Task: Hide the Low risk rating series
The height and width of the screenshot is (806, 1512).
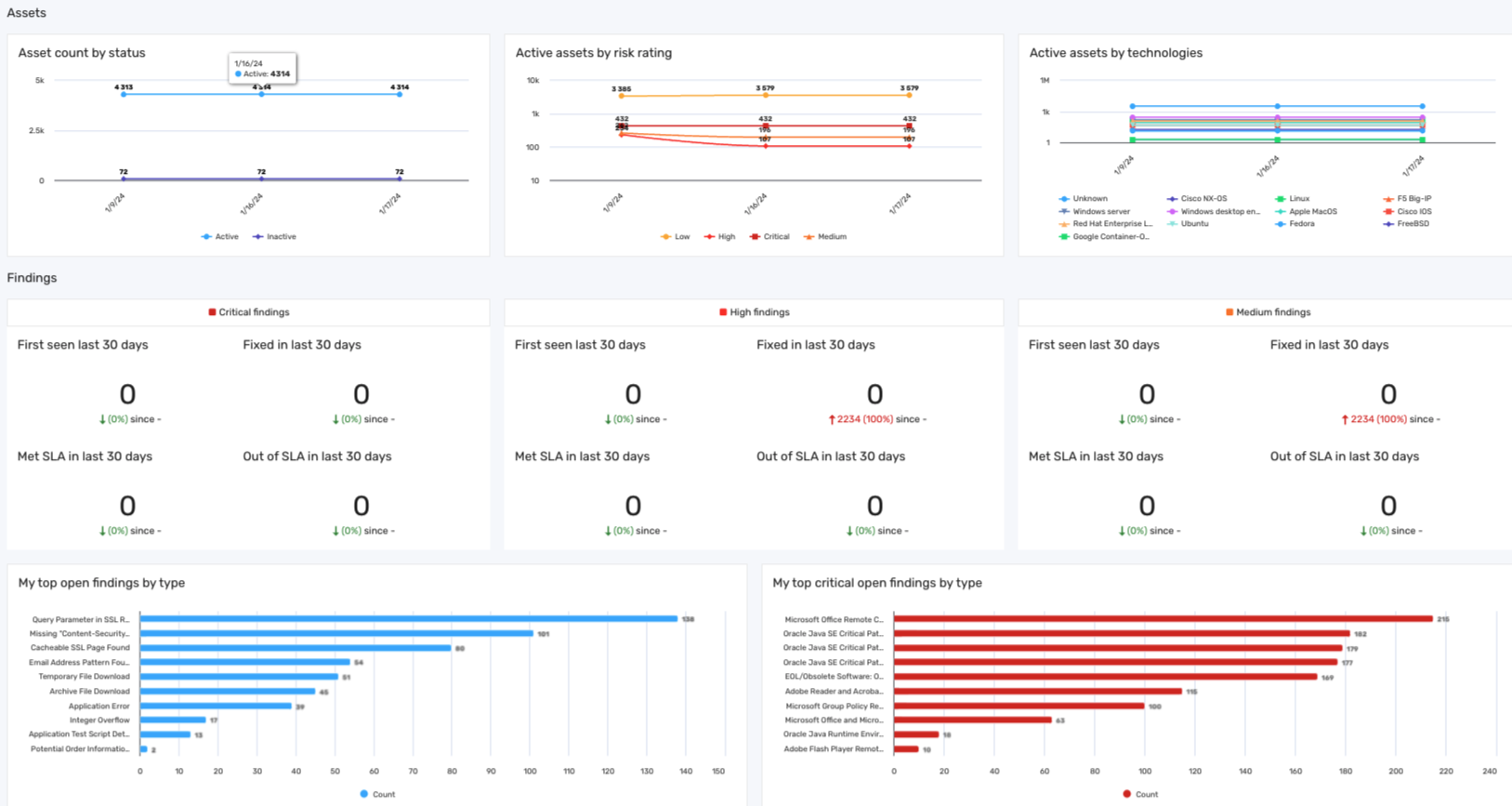Action: [x=676, y=237]
